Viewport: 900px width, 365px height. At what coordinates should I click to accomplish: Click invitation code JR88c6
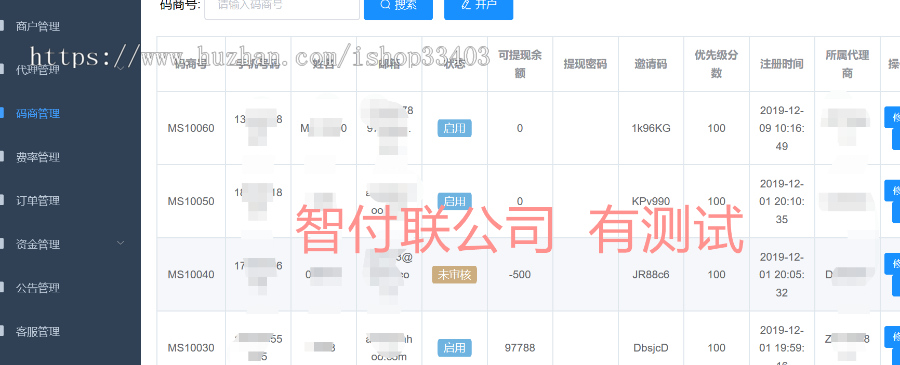[651, 274]
